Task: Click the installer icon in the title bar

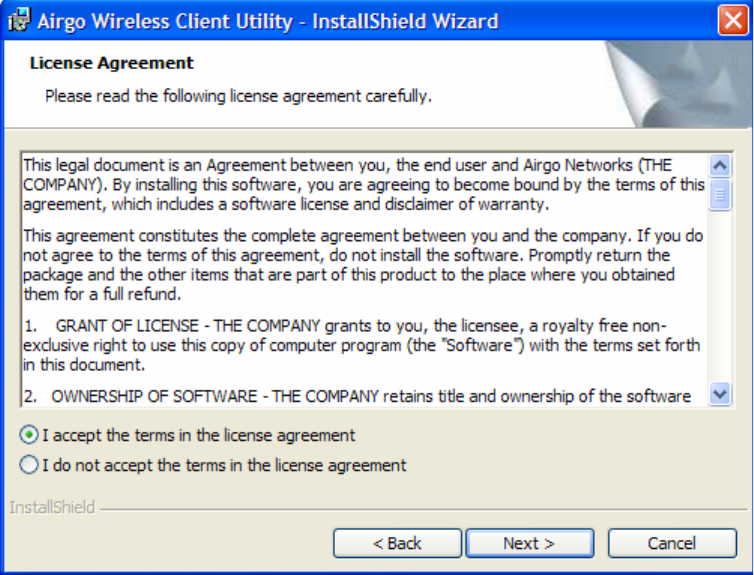Action: pos(18,18)
